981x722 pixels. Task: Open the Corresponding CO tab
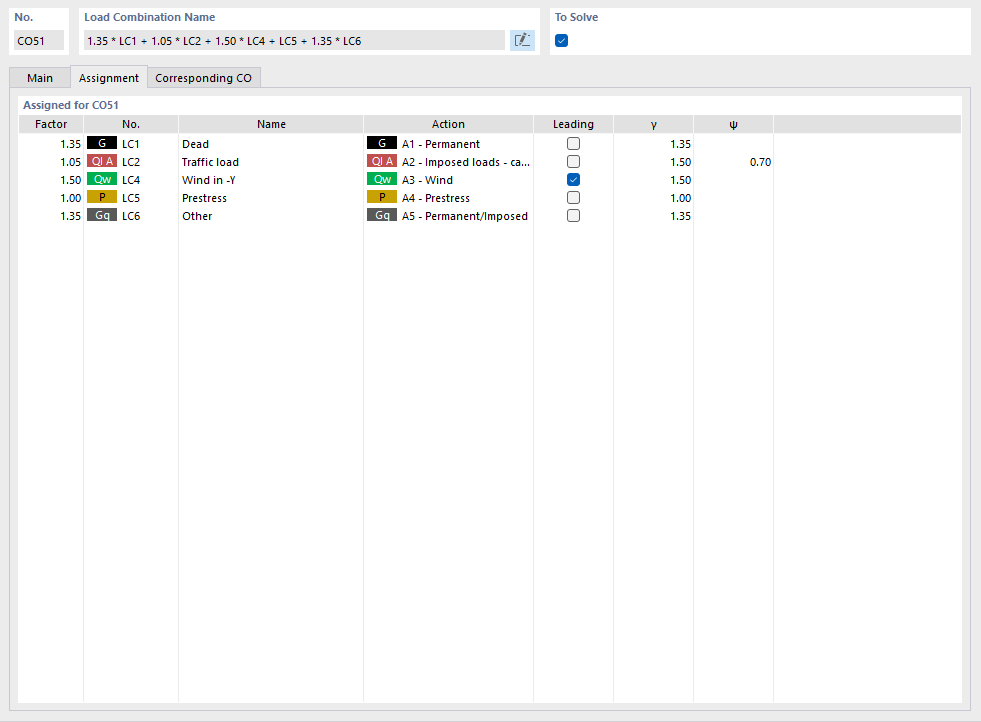pyautogui.click(x=204, y=77)
